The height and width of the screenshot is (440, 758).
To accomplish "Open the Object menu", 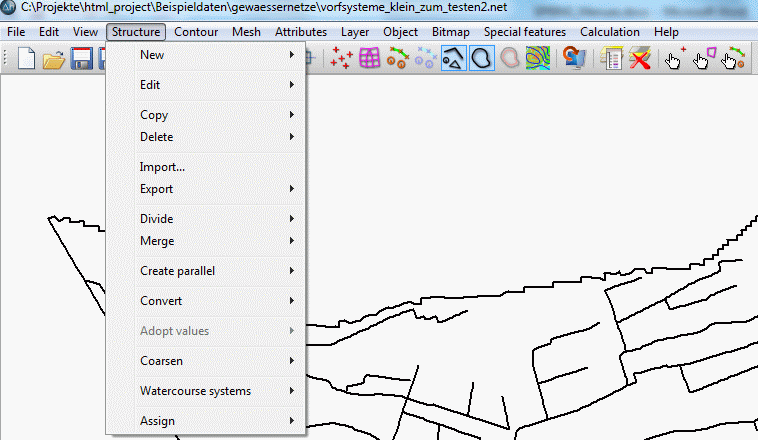I will (x=400, y=32).
